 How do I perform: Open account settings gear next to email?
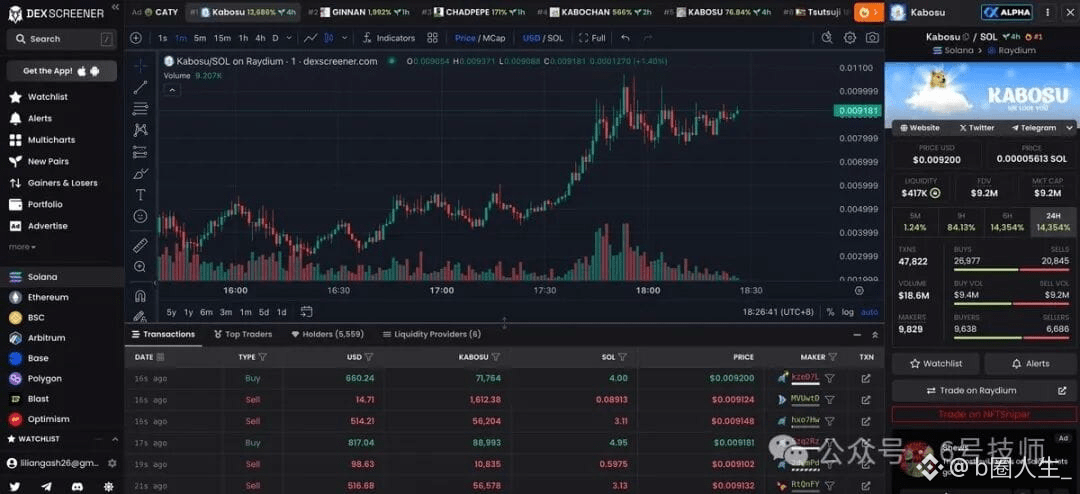coord(112,463)
